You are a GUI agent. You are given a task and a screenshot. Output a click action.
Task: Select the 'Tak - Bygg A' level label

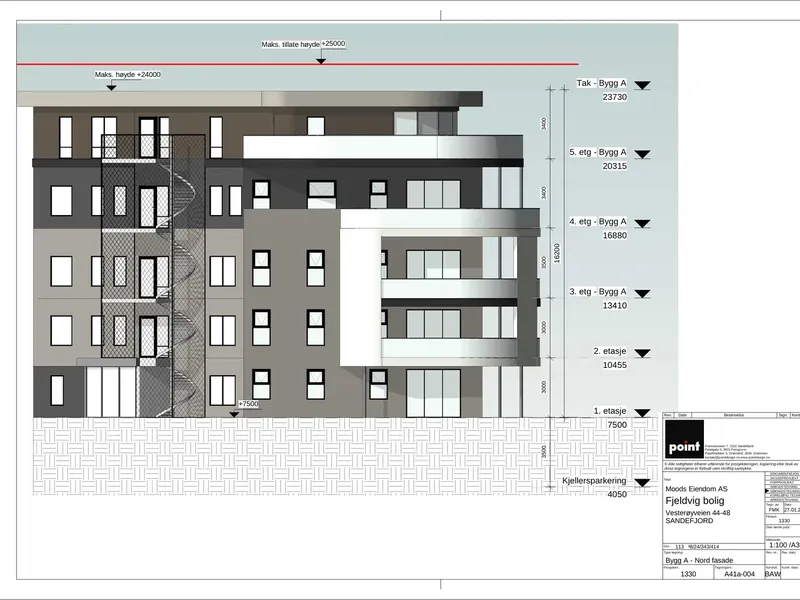tap(602, 83)
